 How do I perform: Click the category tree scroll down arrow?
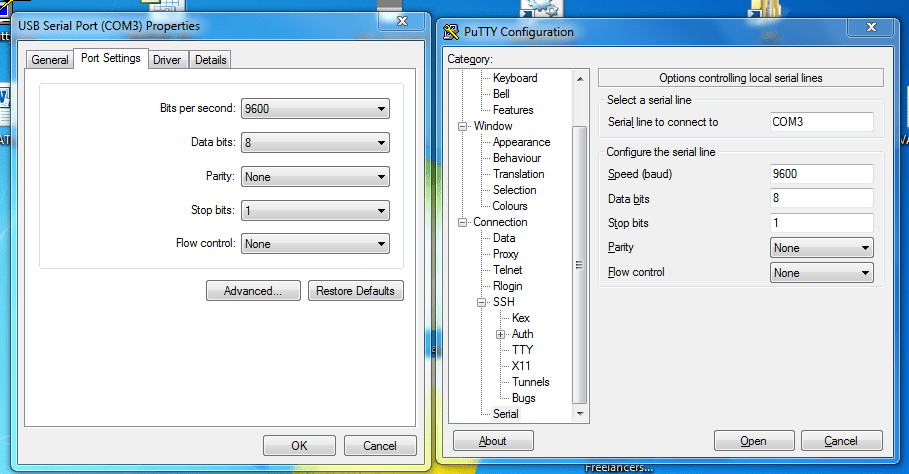click(580, 414)
